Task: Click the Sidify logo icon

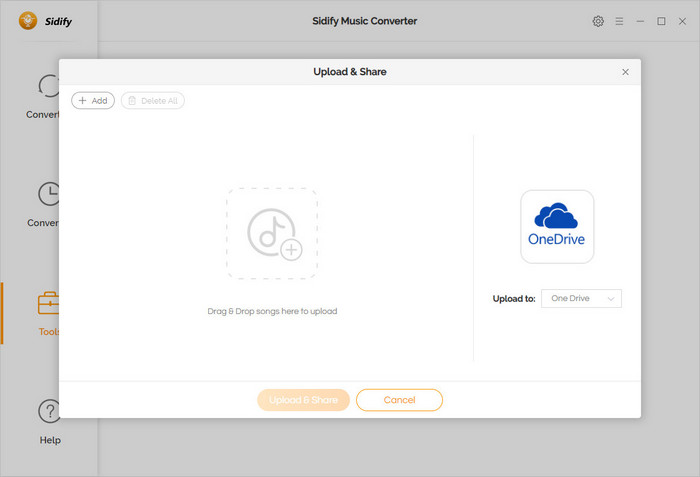Action: (x=28, y=21)
